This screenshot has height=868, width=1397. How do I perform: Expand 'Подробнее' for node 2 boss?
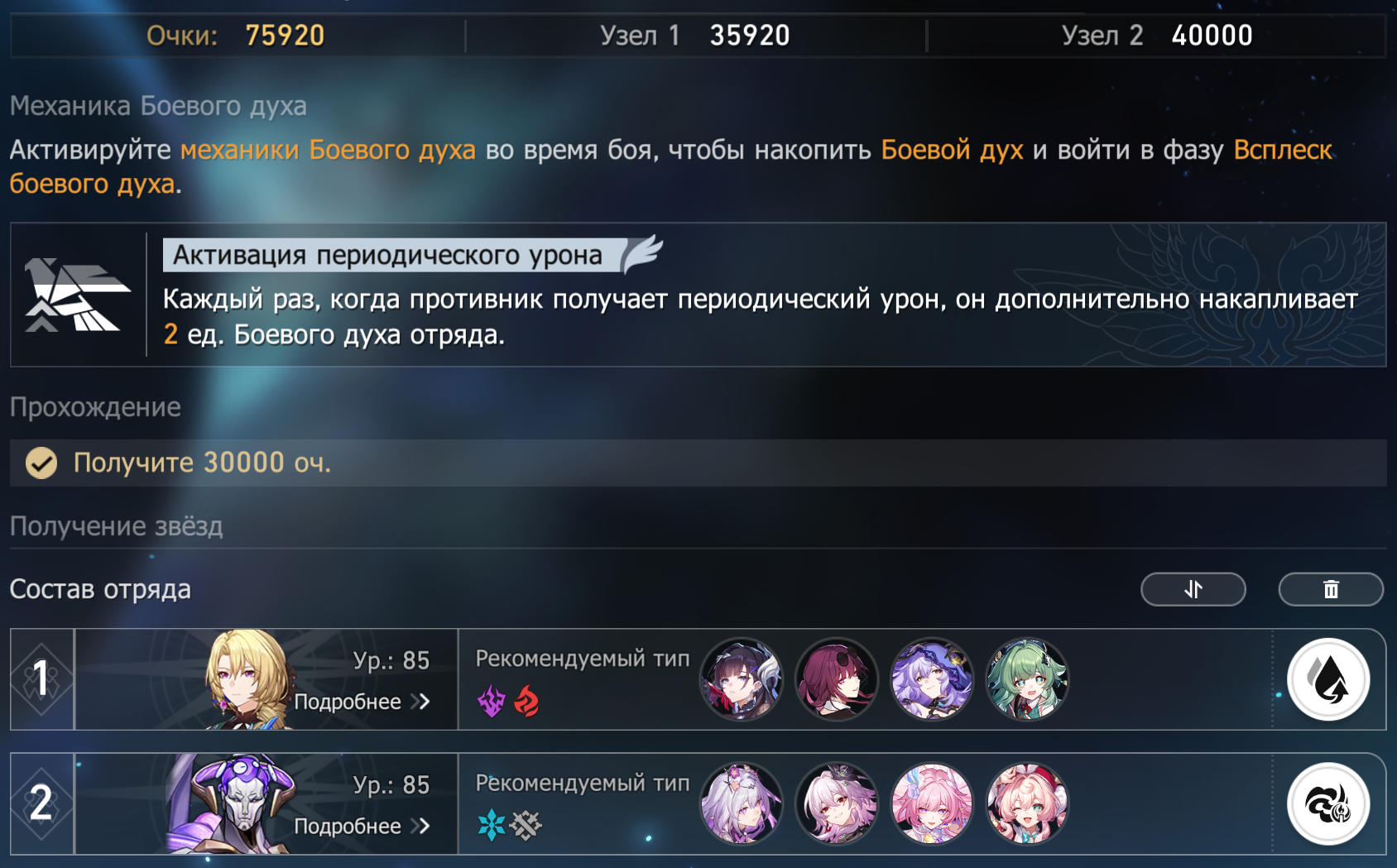(x=362, y=826)
